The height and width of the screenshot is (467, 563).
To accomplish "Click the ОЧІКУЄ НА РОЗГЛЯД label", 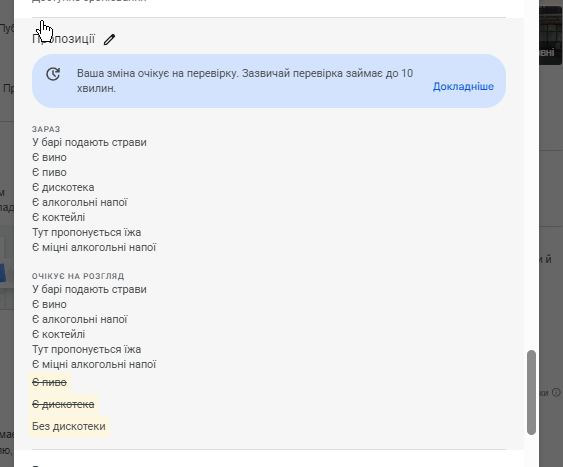I will 78,276.
